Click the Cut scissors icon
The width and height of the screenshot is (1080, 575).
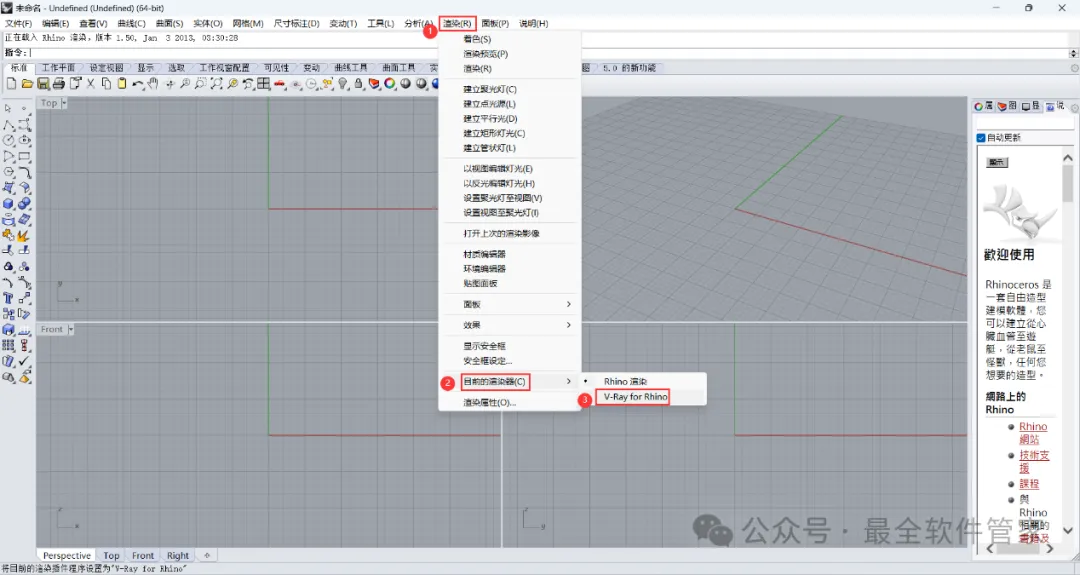click(x=90, y=83)
